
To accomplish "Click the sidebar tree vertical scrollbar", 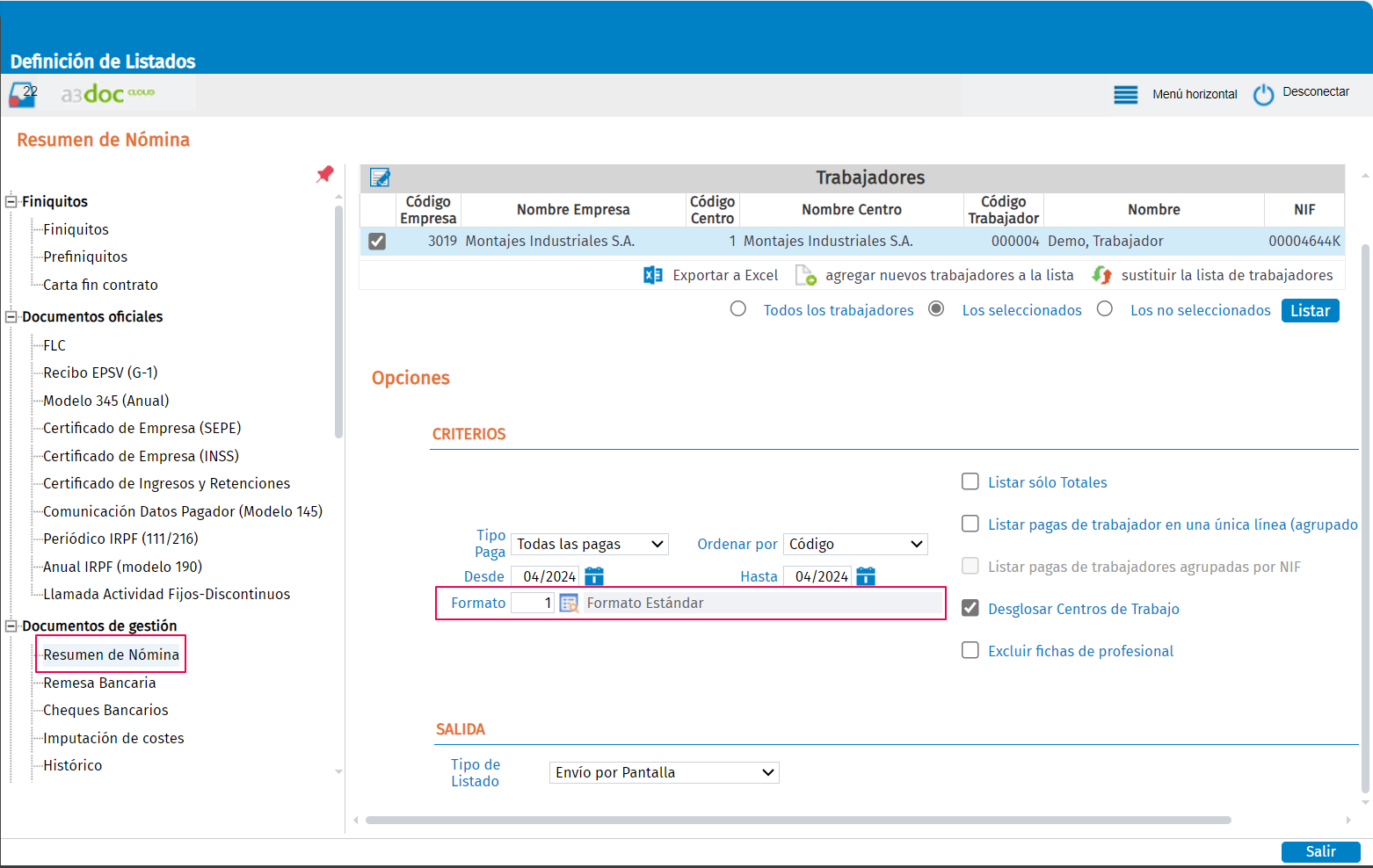I will point(338,321).
